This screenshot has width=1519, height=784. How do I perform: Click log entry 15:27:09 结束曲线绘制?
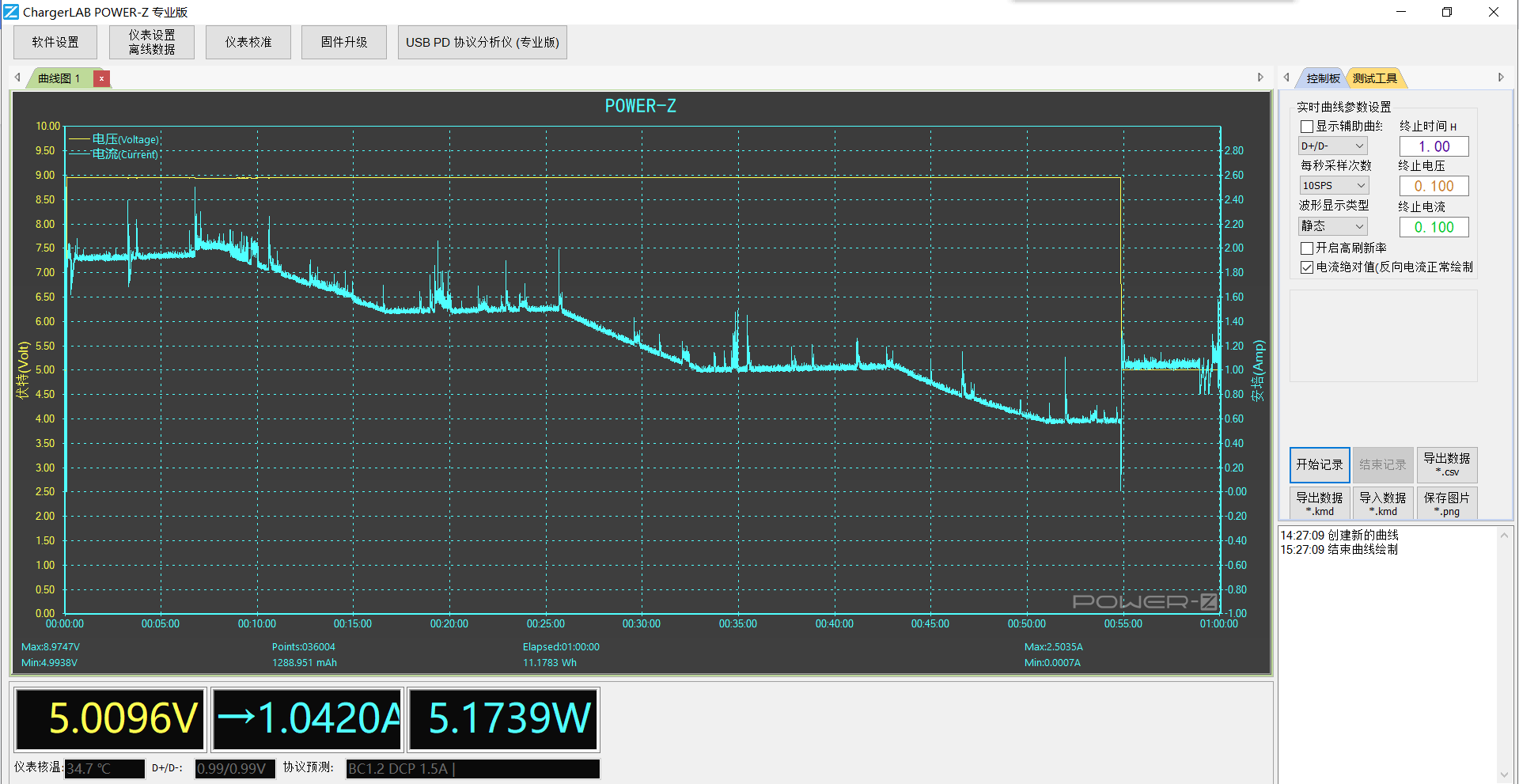[1339, 550]
